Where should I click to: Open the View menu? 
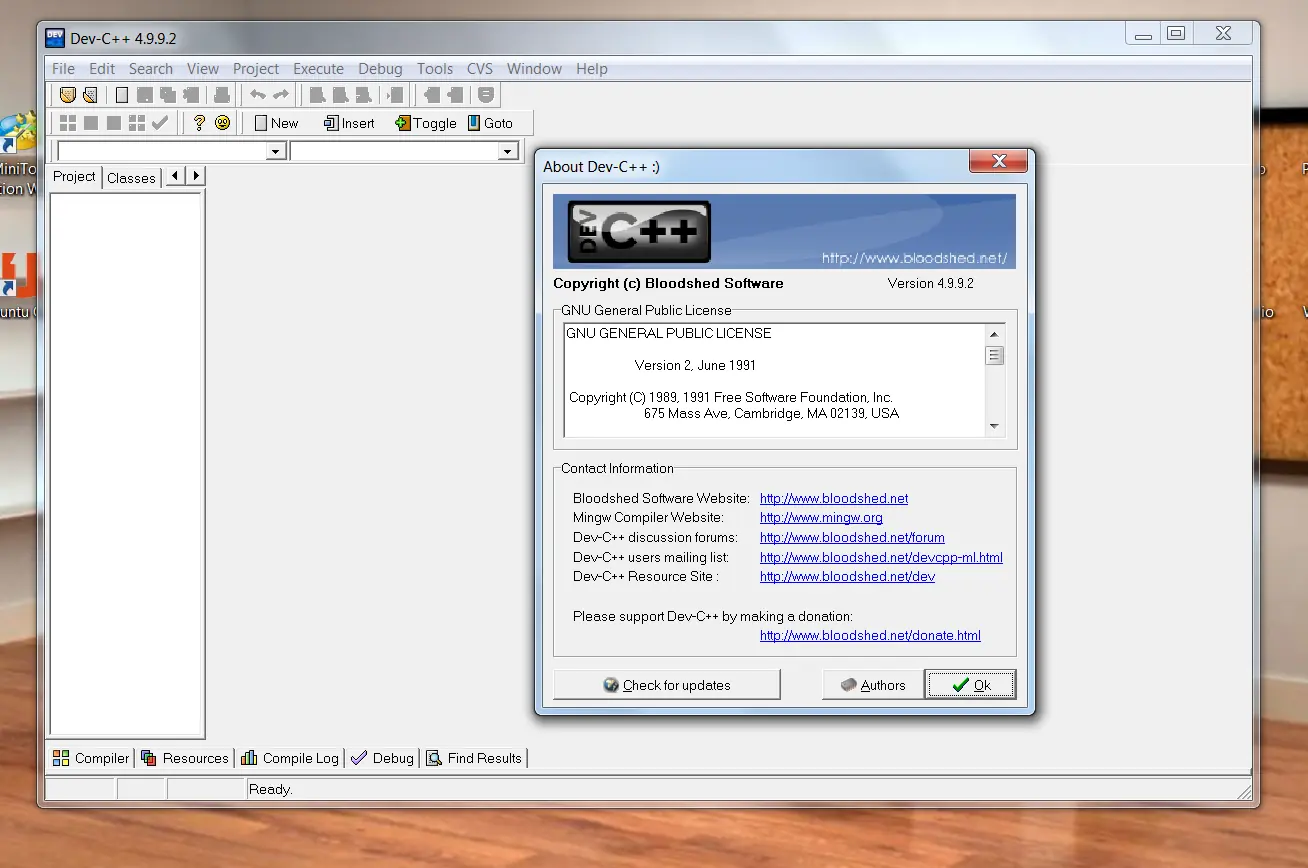[x=203, y=69]
